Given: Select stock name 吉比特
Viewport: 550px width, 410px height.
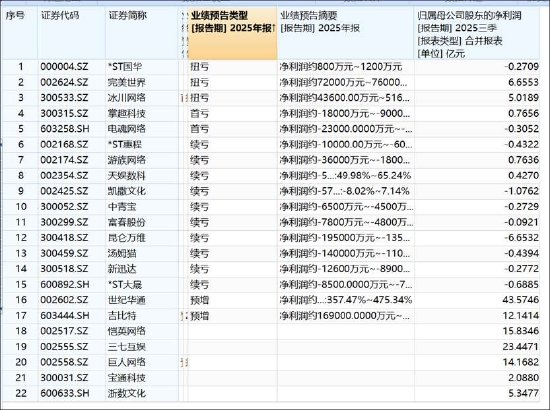Looking at the screenshot, I should coord(122,316).
